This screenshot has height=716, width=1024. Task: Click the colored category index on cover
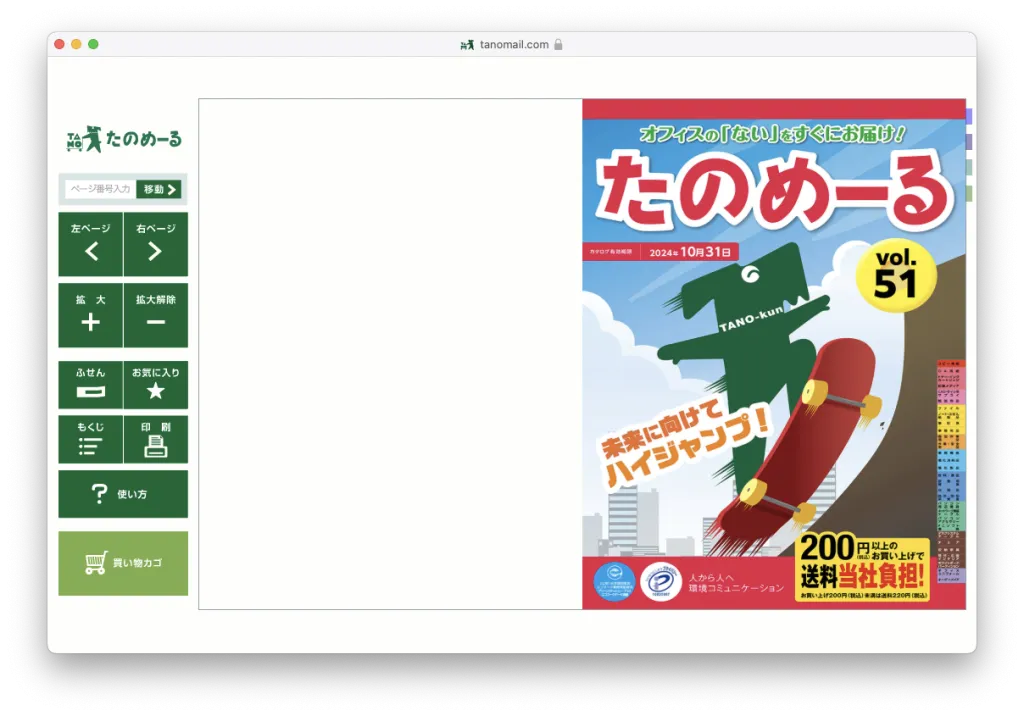click(x=949, y=471)
